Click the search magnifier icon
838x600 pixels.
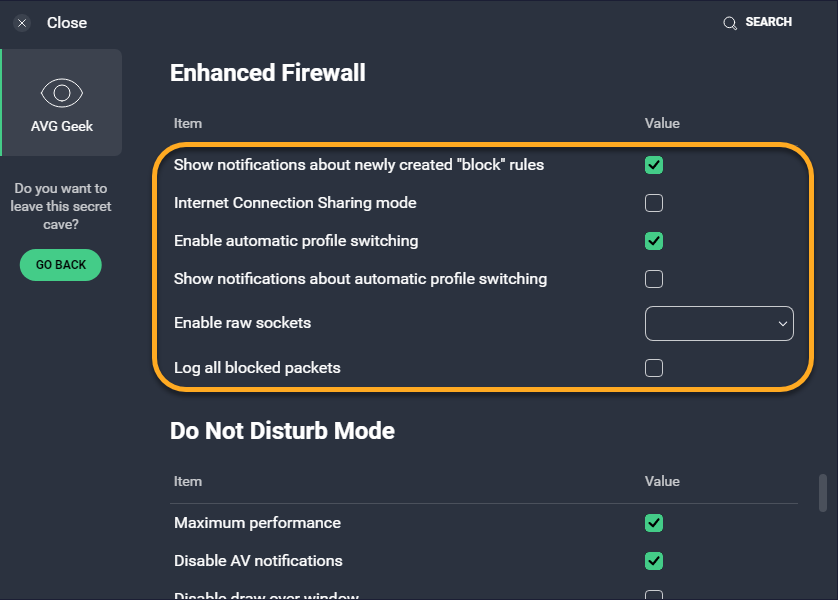point(730,23)
